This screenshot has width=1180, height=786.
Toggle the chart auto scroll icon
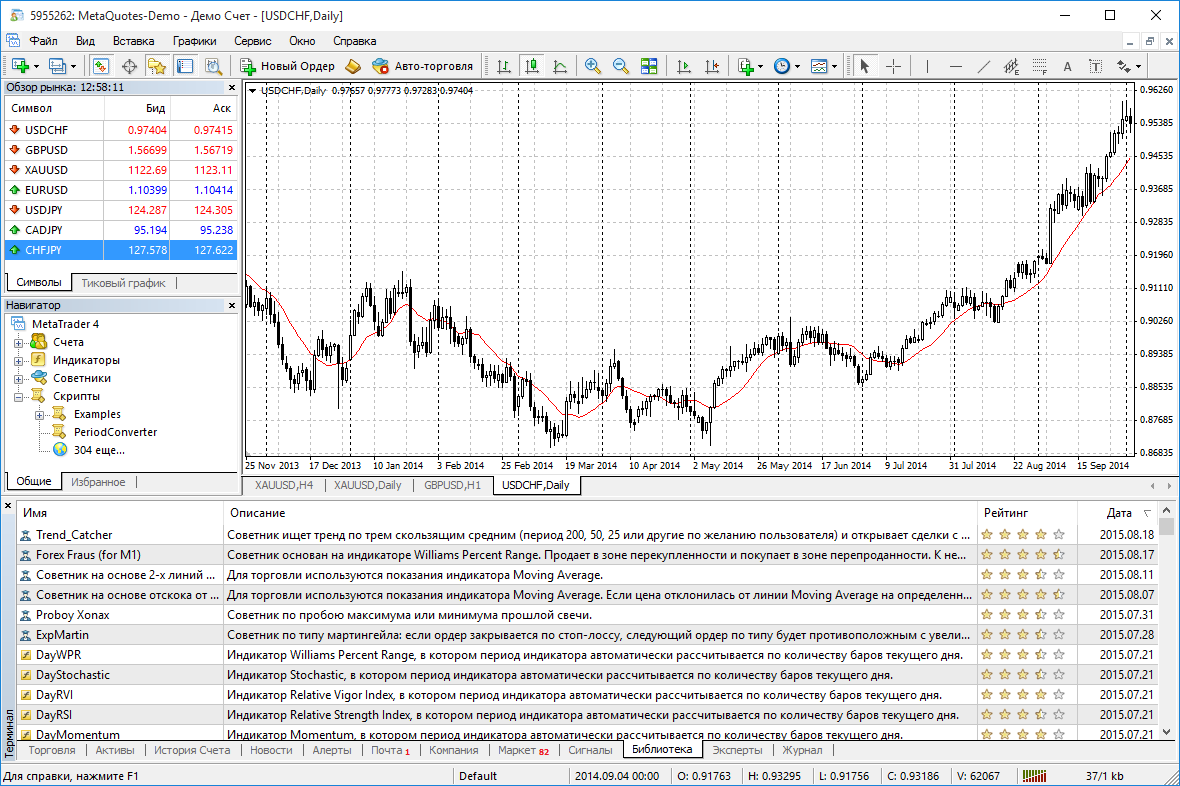[x=684, y=66]
